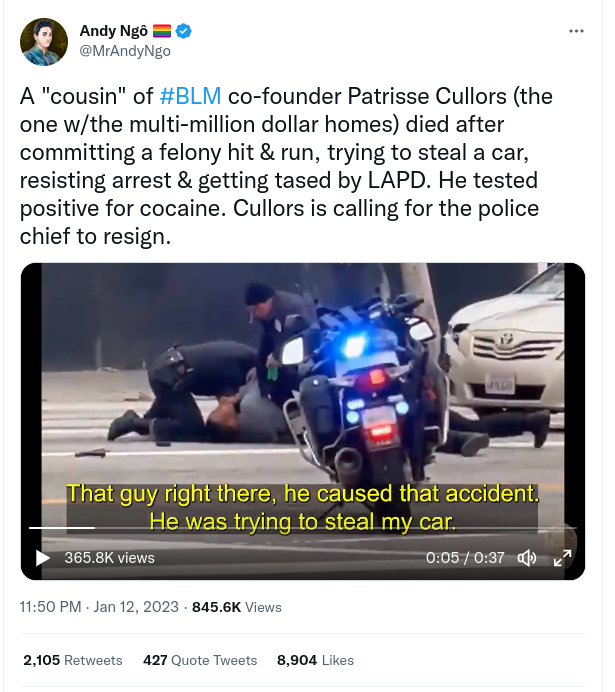View the 427 Quote Tweets list

point(200,660)
